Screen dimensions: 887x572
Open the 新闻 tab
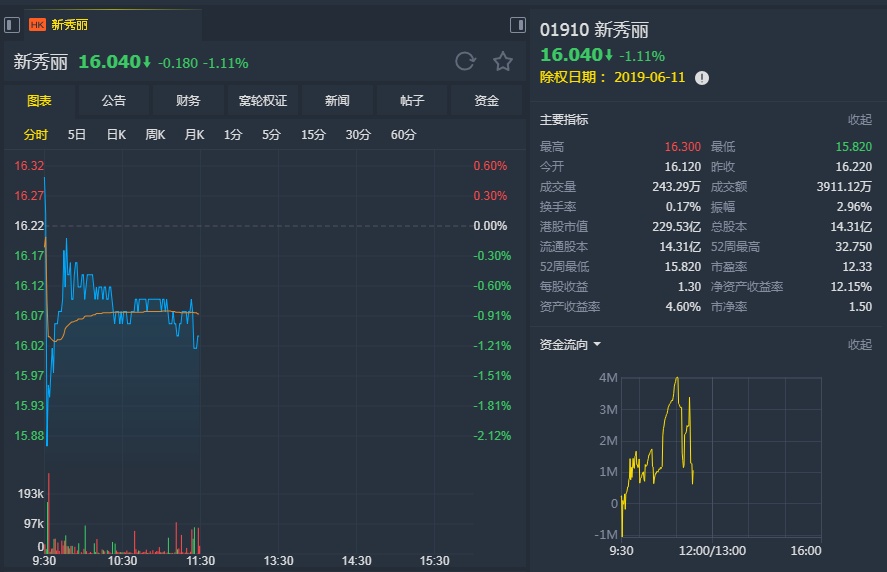tap(337, 101)
